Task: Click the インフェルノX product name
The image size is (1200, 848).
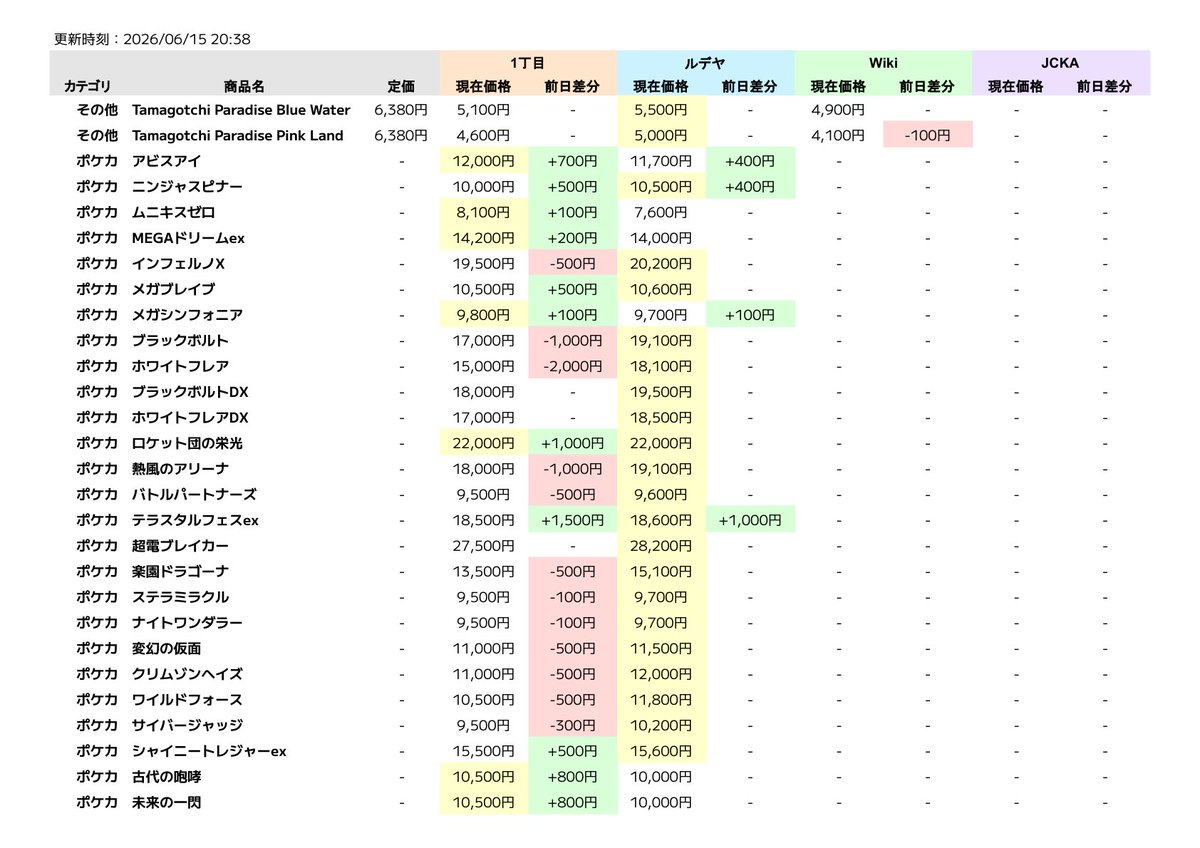Action: [x=179, y=264]
